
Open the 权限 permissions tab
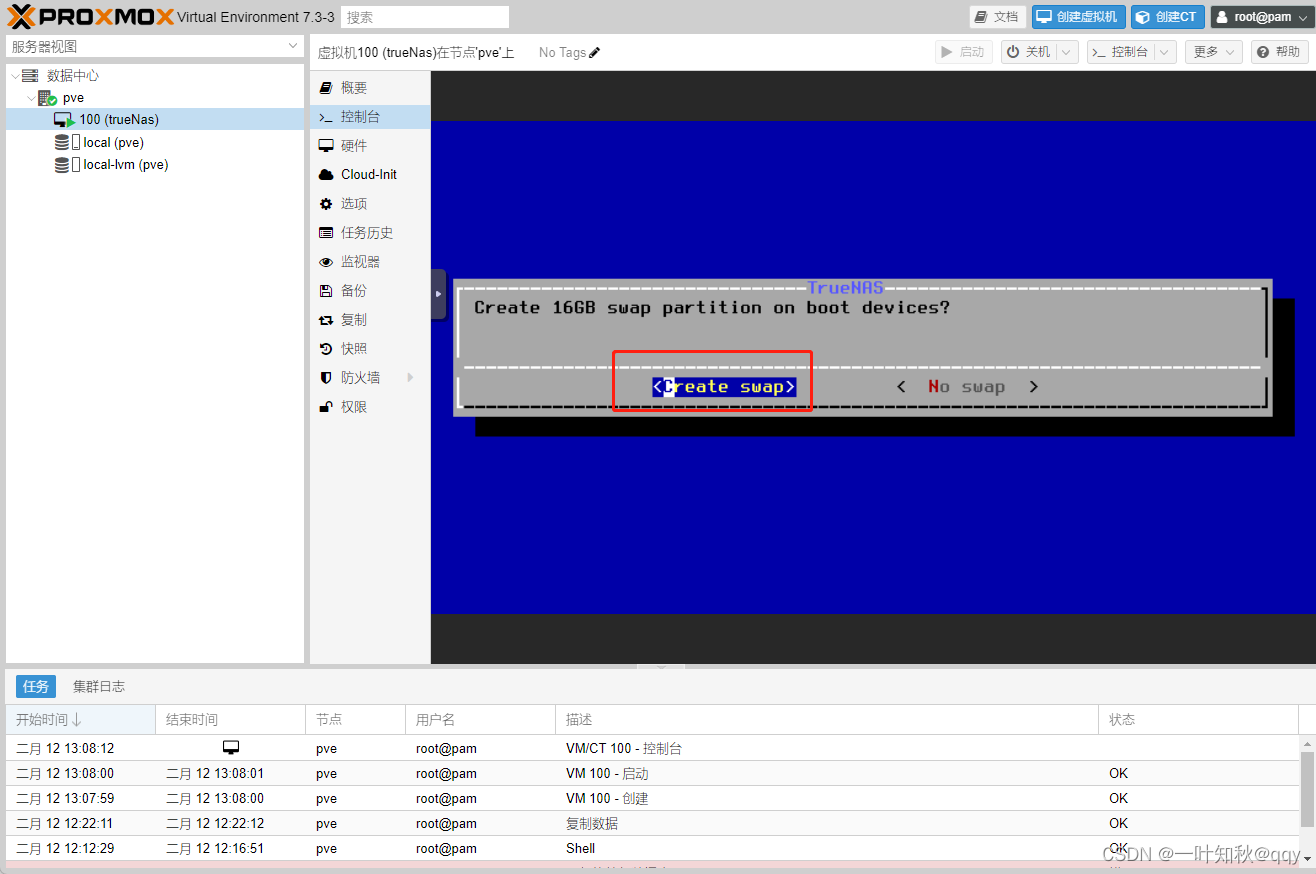(x=370, y=407)
